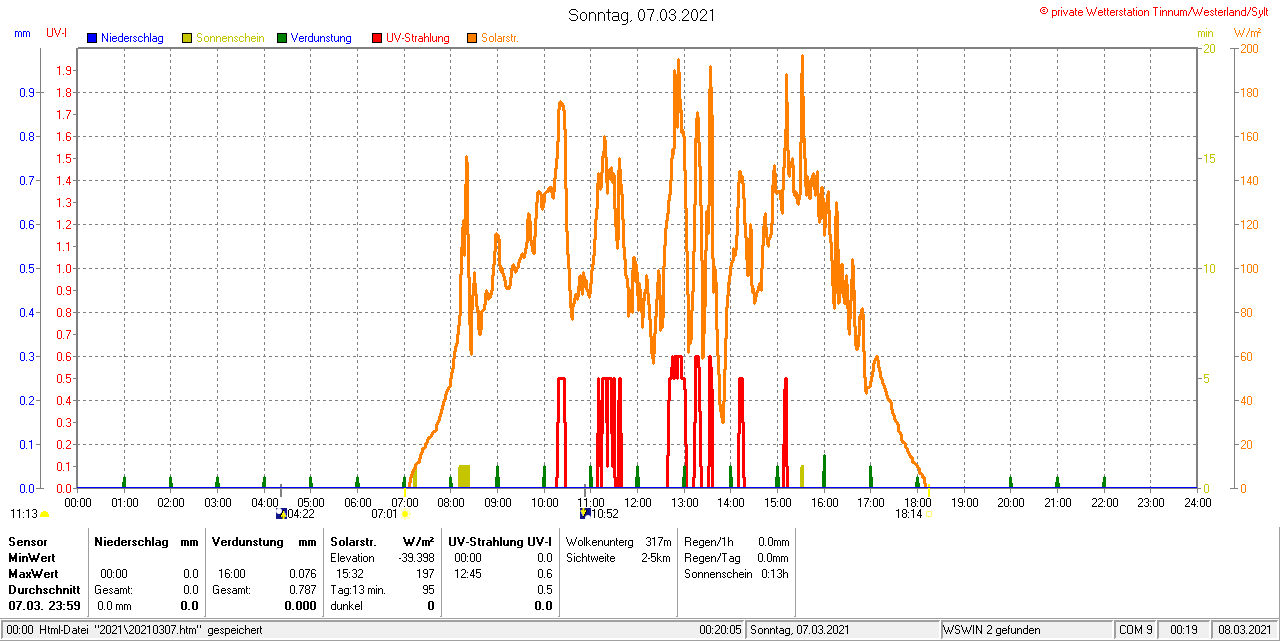Click the green Verdunstung legend swatch
Image resolution: width=1280 pixels, height=641 pixels.
(x=282, y=38)
